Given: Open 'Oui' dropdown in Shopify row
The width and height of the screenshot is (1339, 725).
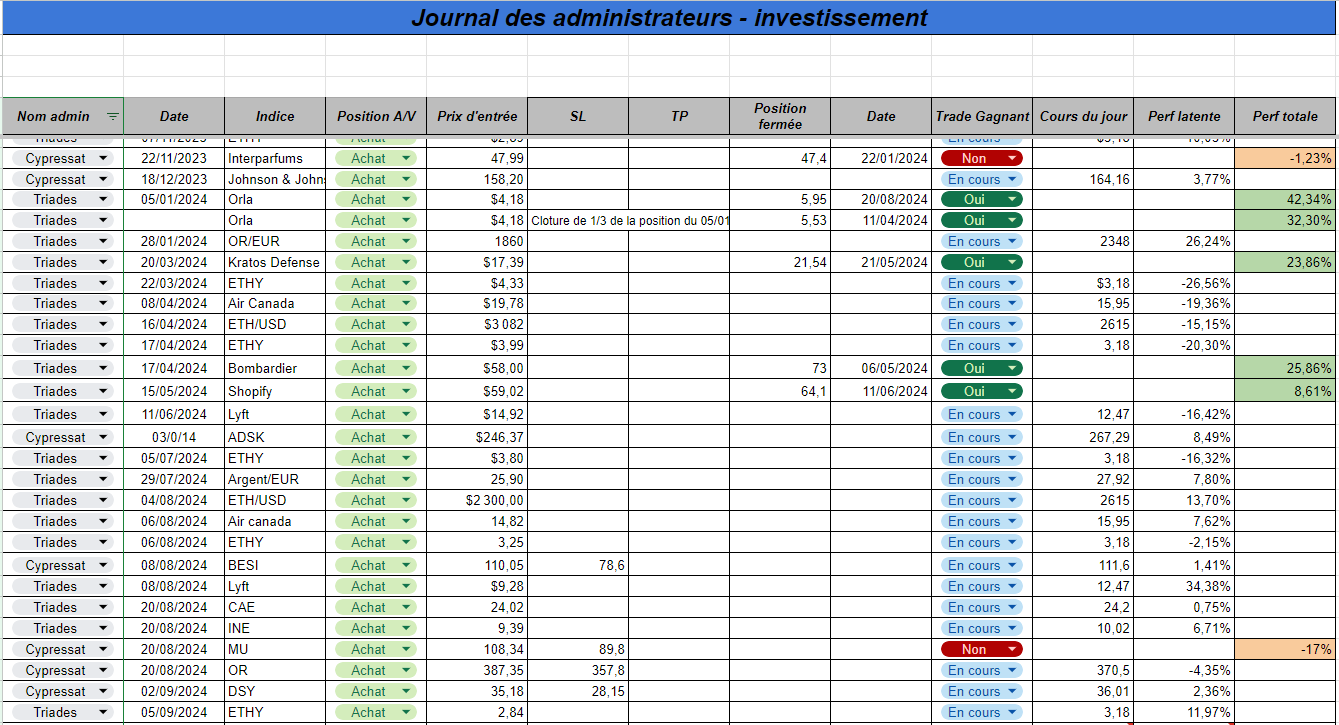Looking at the screenshot, I should tap(1012, 391).
